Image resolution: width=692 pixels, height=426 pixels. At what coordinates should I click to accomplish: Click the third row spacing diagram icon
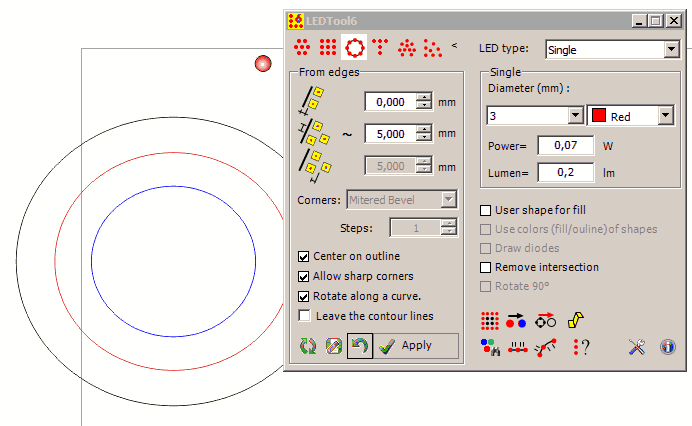coord(315,166)
